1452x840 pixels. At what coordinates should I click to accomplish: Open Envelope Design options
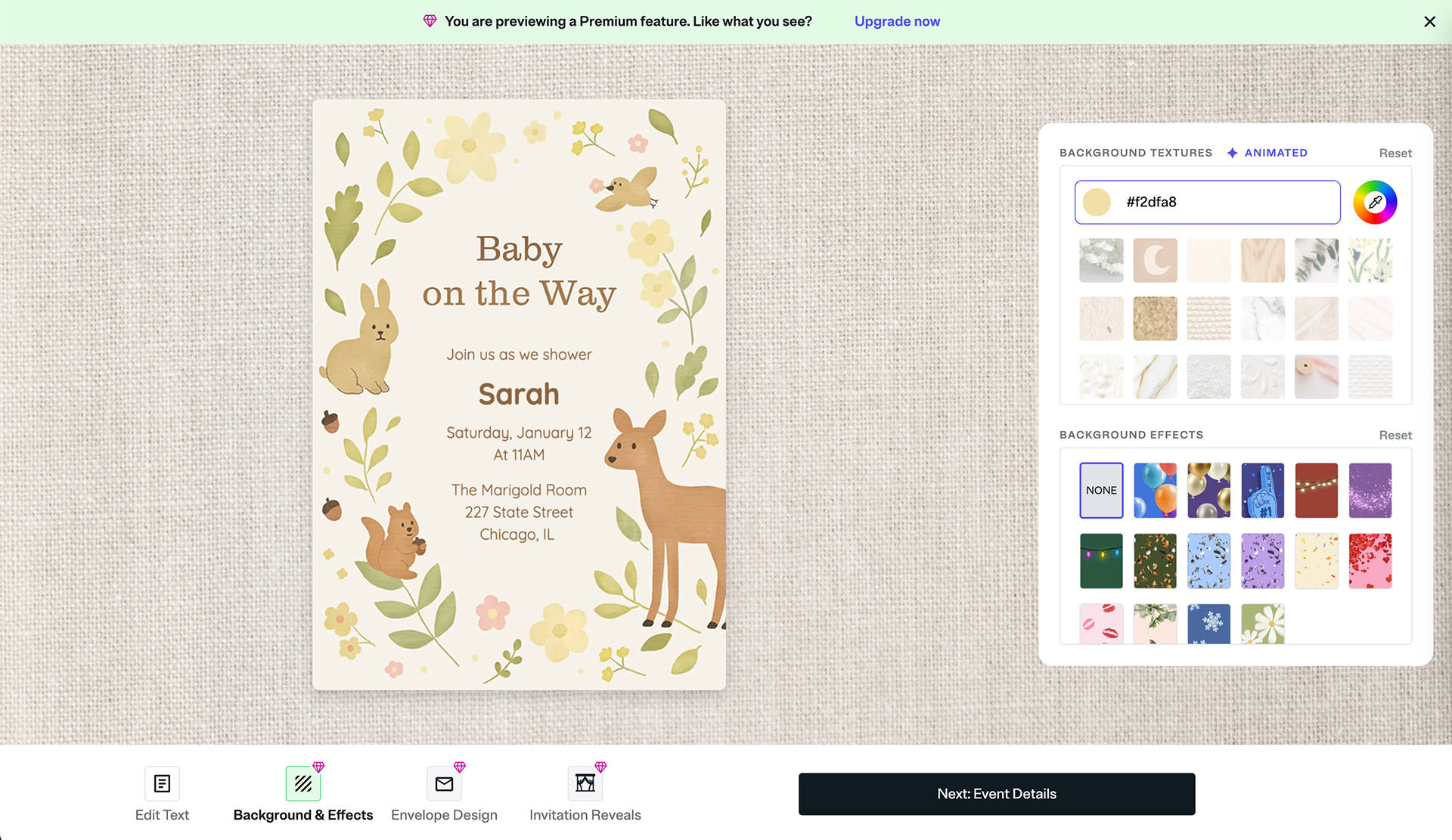pos(444,784)
